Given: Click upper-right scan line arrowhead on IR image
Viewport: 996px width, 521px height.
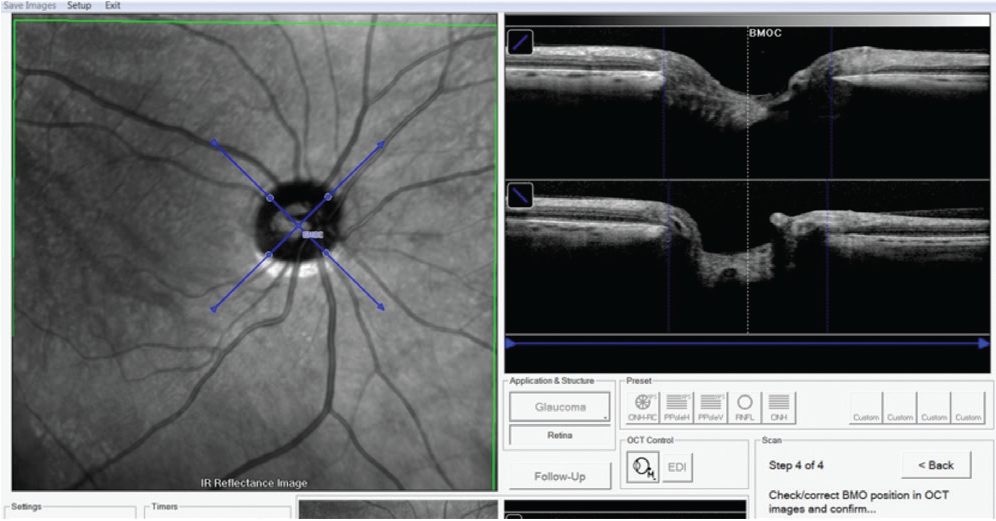Looking at the screenshot, I should [x=380, y=145].
